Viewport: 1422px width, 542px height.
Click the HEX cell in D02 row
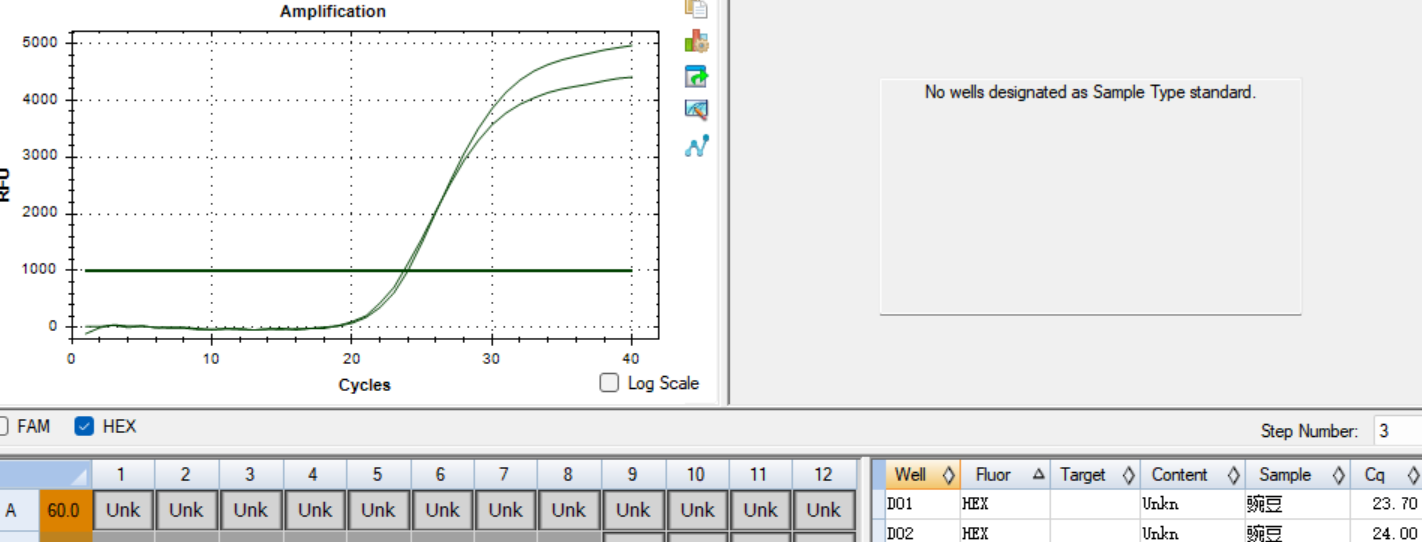pos(1006,532)
